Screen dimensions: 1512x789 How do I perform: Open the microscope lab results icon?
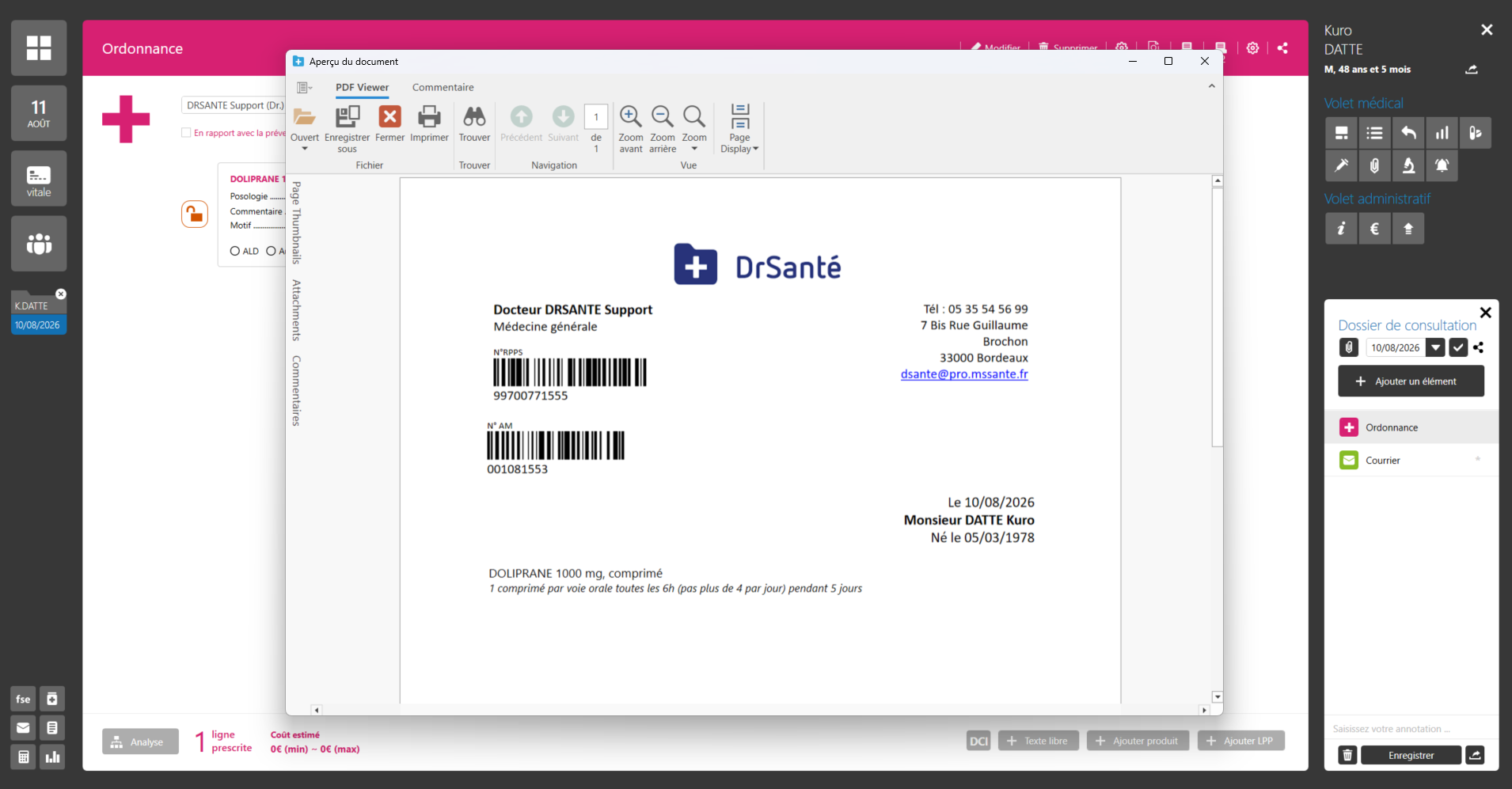[x=1408, y=165]
